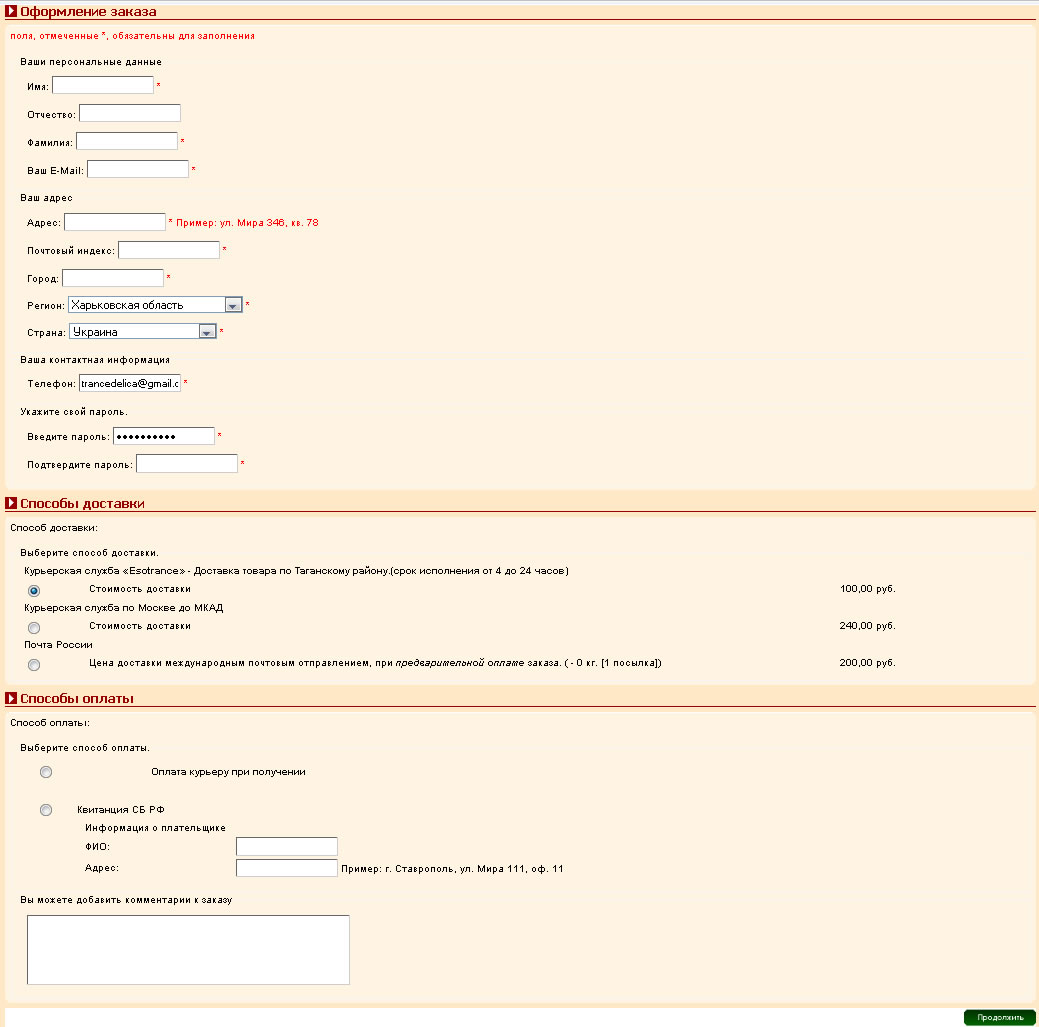Focus the Имя input field
Image resolution: width=1039 pixels, height=1027 pixels.
point(103,85)
